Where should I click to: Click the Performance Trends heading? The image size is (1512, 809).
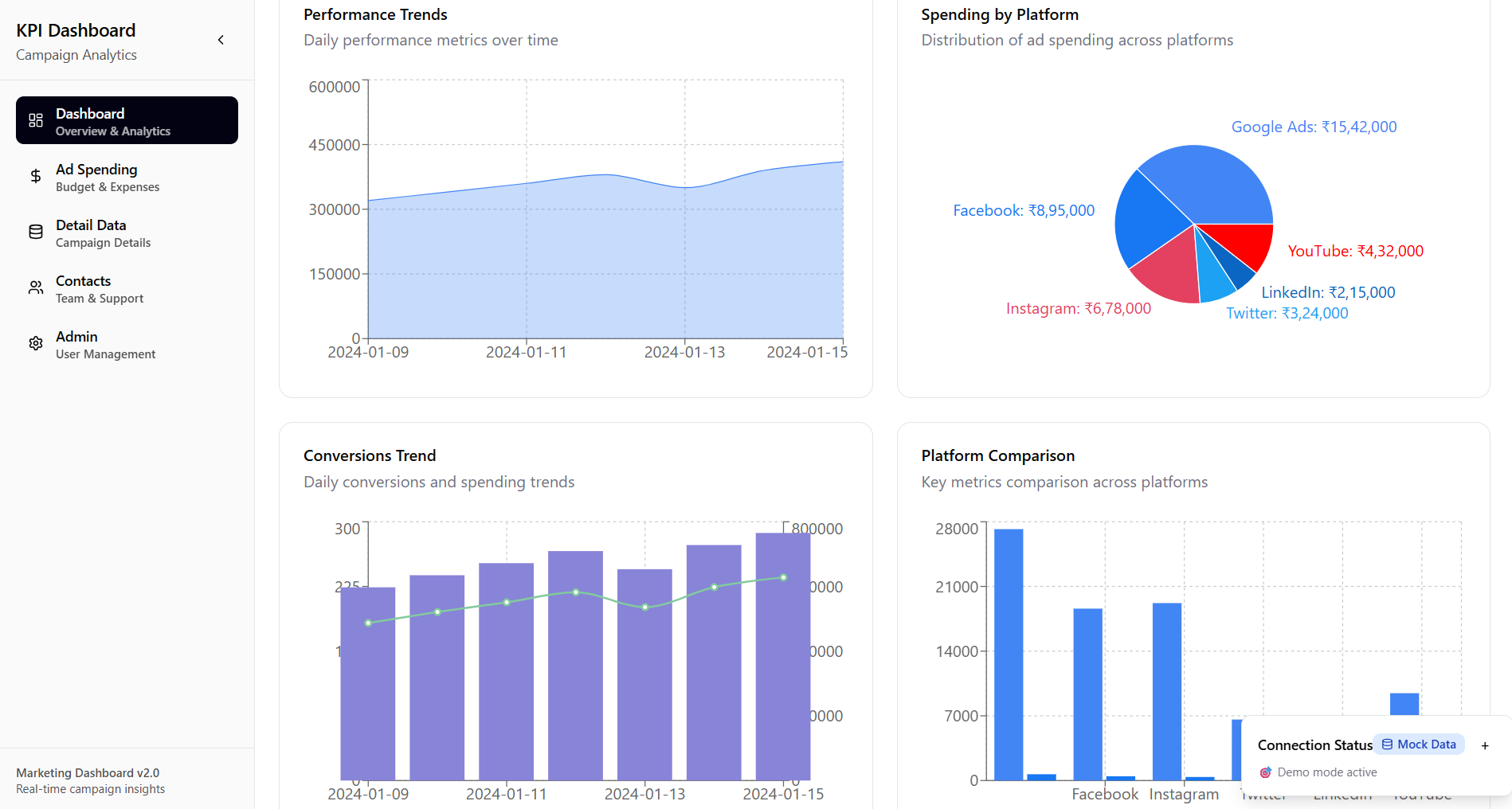(x=375, y=14)
